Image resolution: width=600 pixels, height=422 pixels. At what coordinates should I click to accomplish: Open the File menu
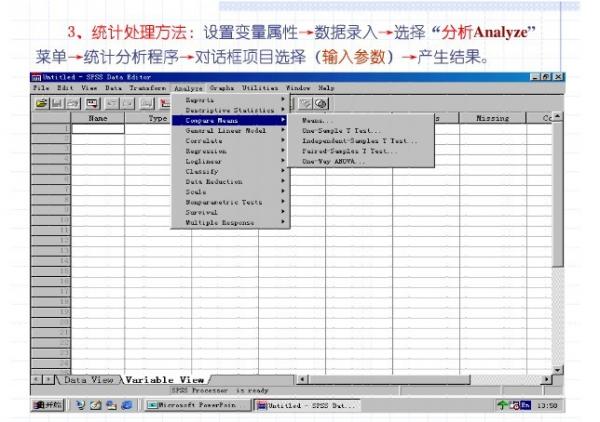click(41, 88)
